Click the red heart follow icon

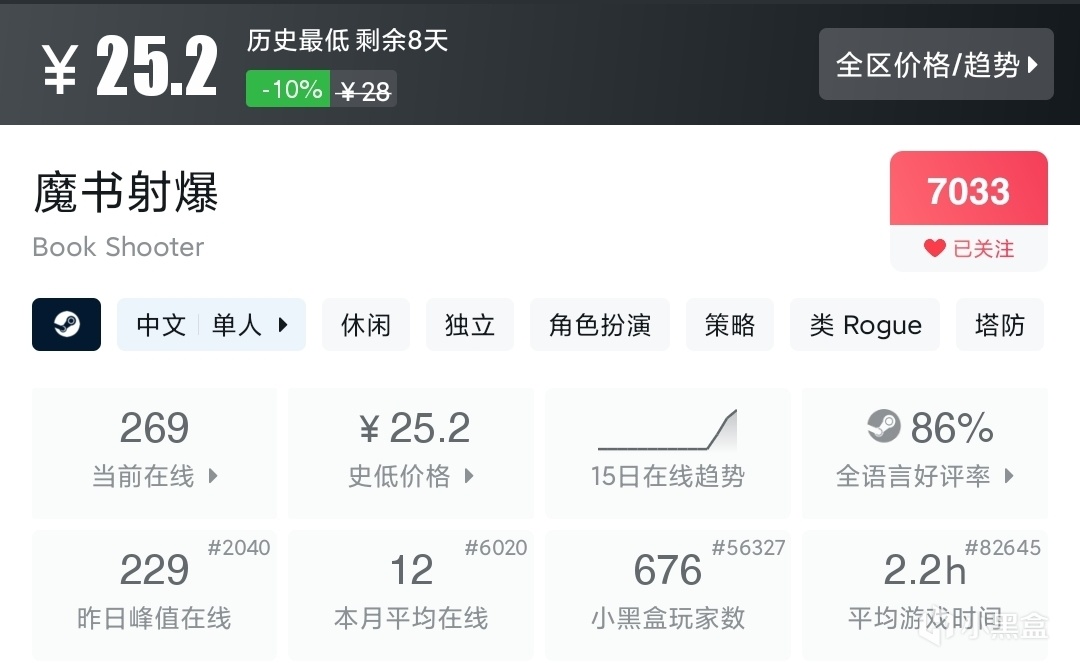934,249
